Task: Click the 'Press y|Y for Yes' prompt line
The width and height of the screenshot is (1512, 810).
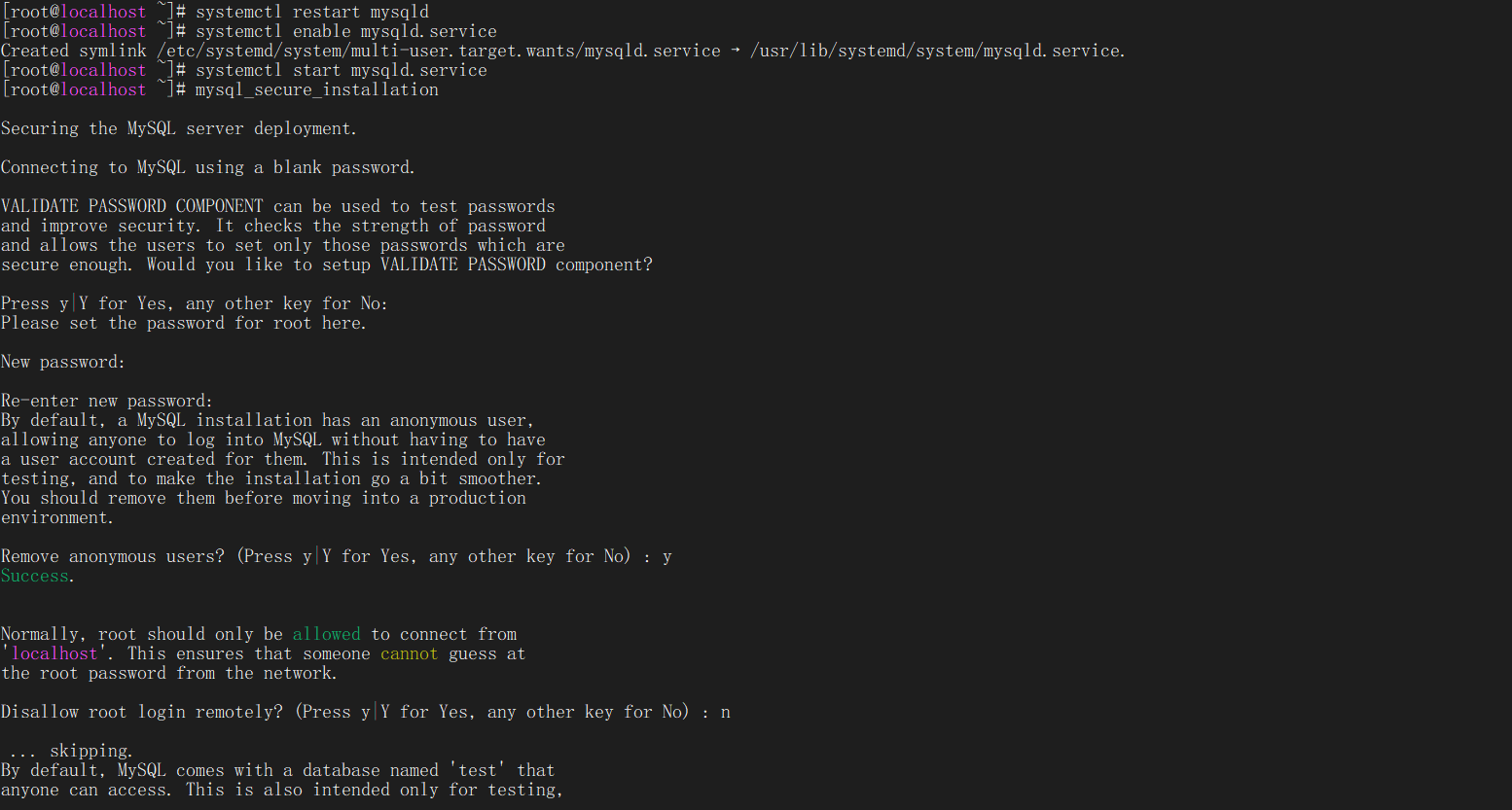Action: (195, 303)
